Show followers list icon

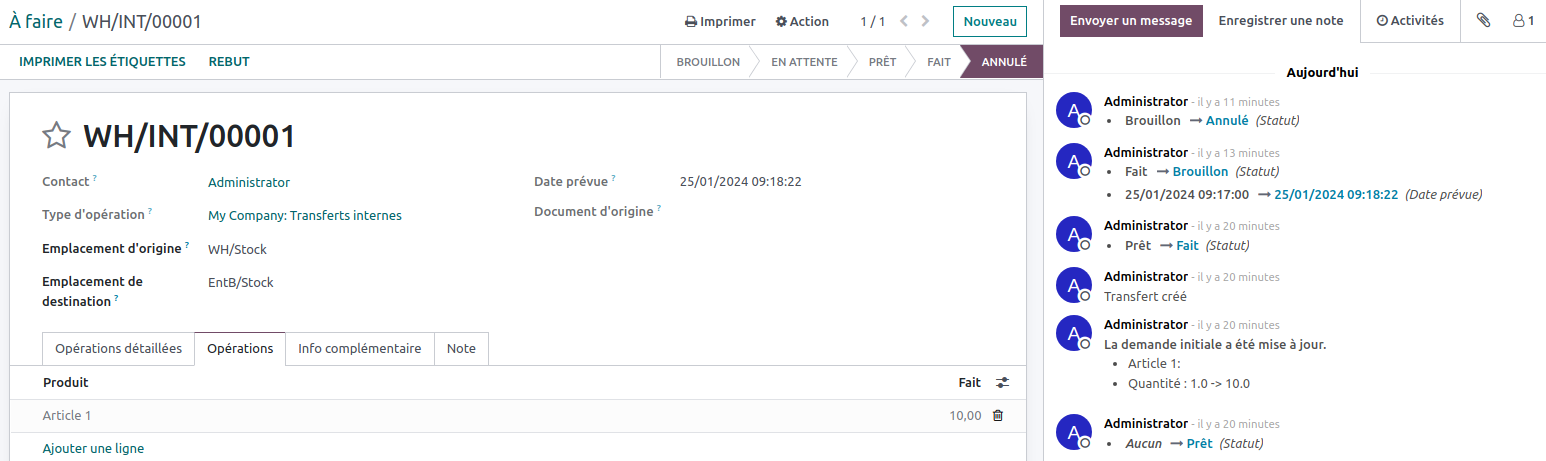(x=1523, y=21)
